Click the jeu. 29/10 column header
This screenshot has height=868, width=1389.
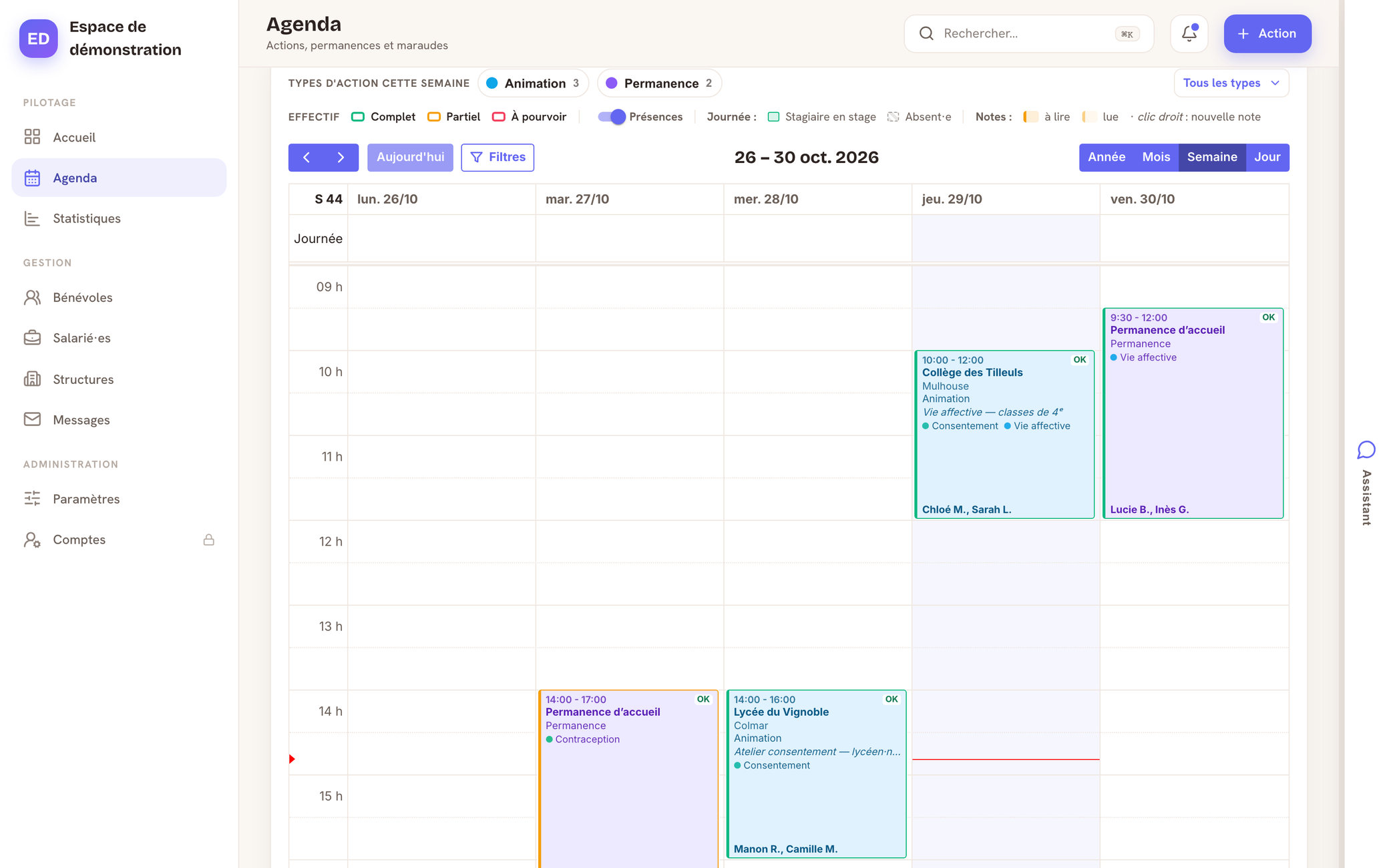click(1006, 199)
